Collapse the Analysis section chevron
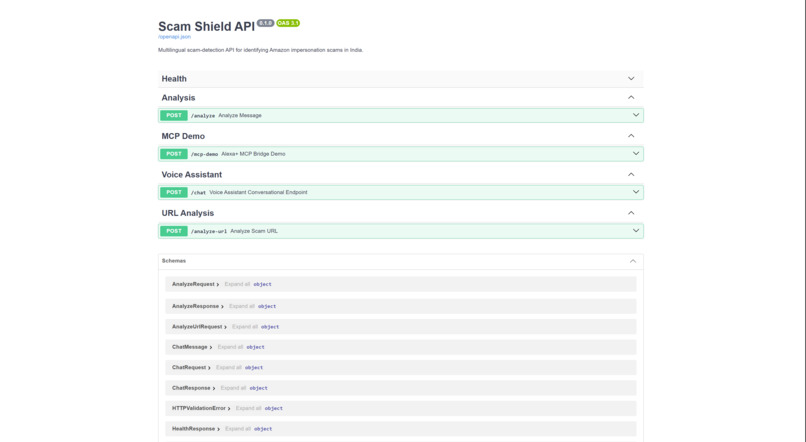 [x=631, y=97]
